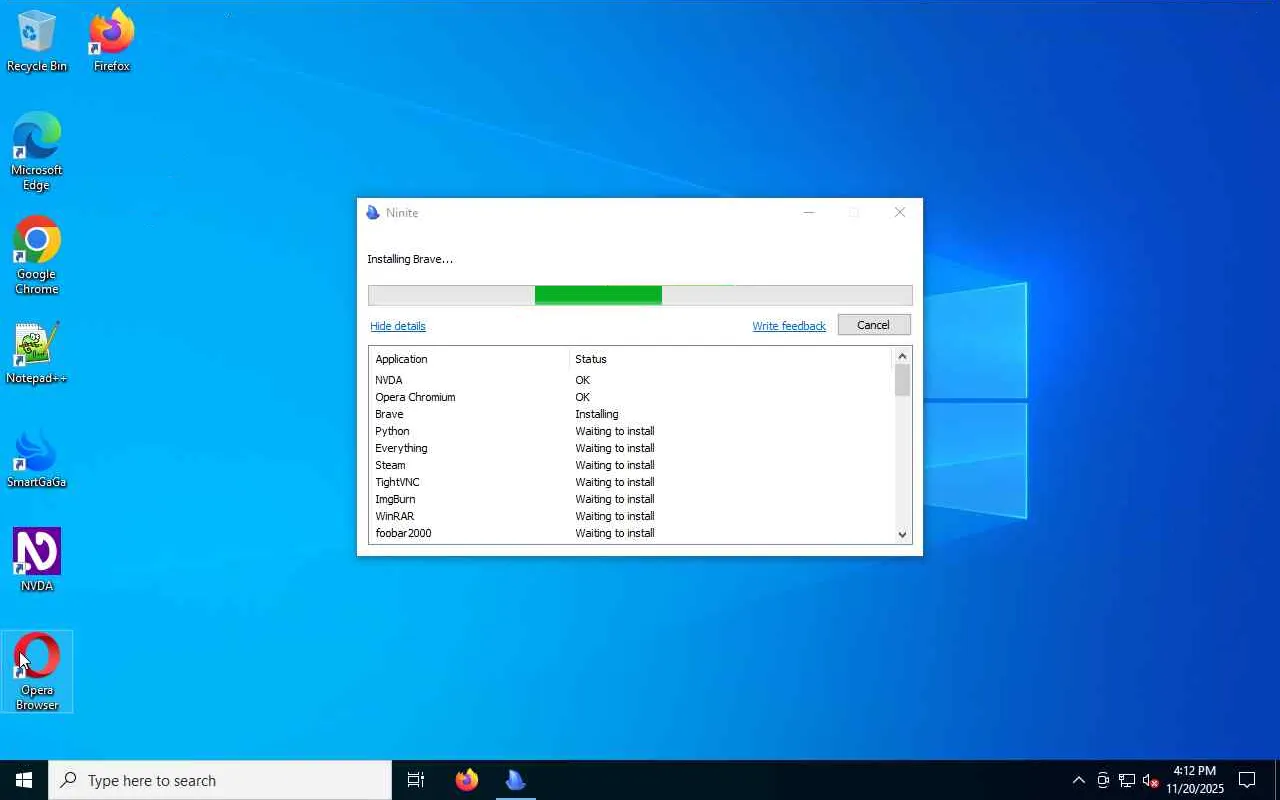Screen dimensions: 1280x800
Task: Select the Google Chrome desktop shortcut
Action: (37, 256)
